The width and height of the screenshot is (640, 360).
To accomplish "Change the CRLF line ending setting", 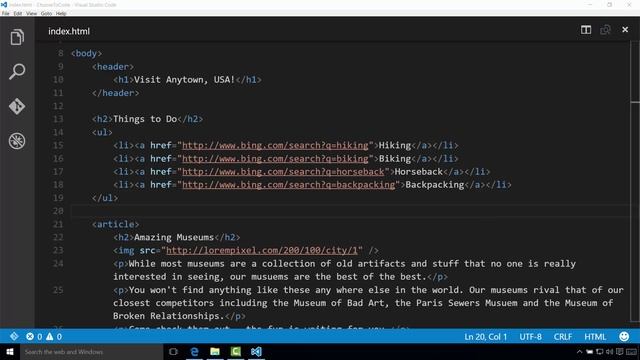I will [562, 337].
